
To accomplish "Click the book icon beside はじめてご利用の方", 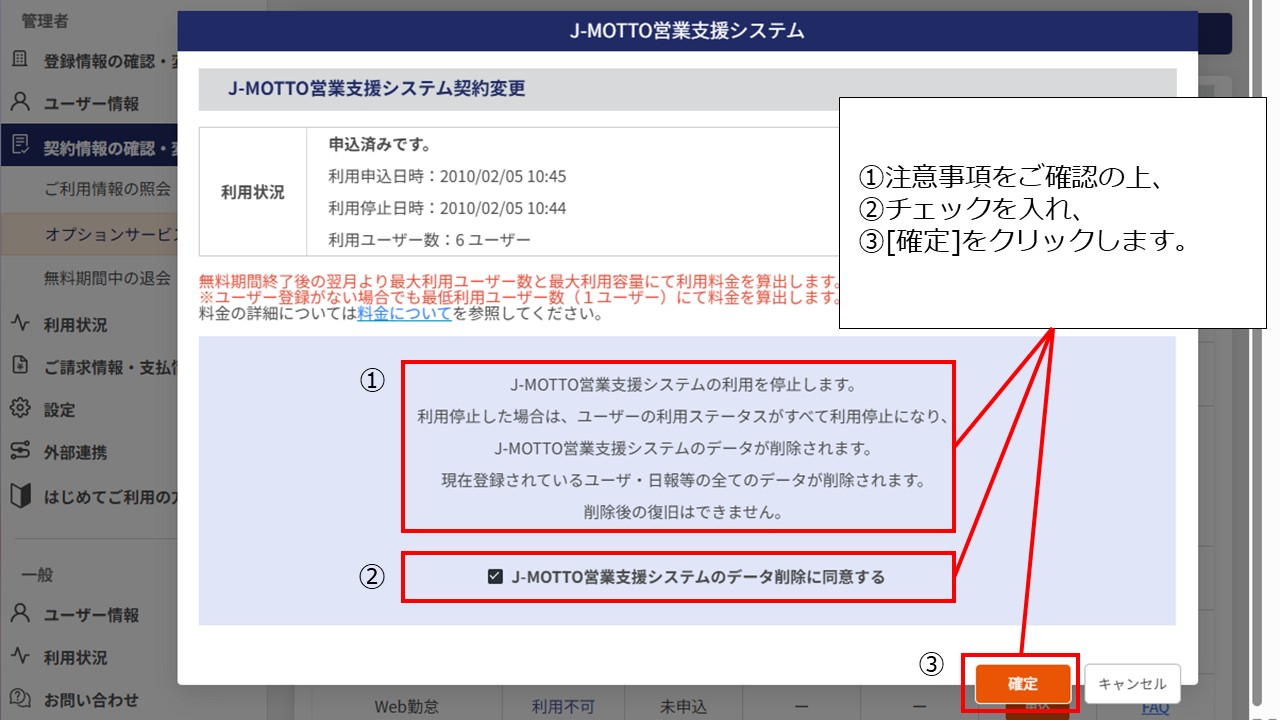I will point(20,495).
